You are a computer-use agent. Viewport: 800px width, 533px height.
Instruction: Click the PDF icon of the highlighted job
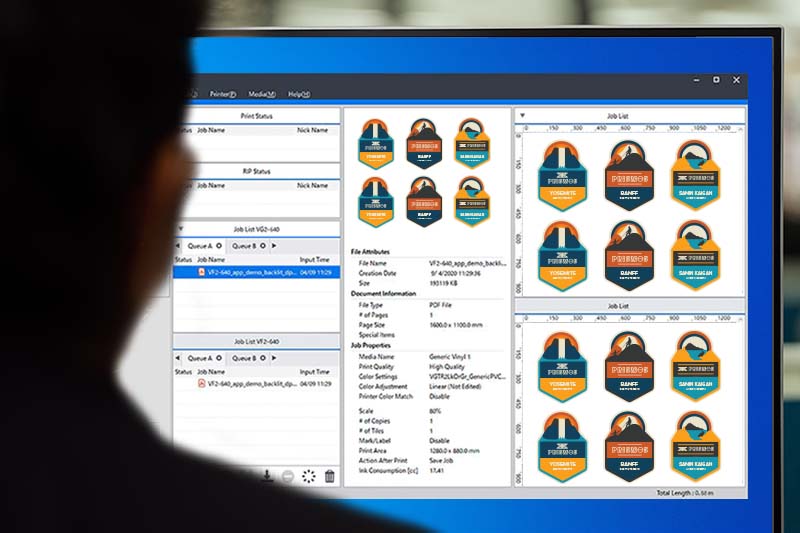(201, 271)
